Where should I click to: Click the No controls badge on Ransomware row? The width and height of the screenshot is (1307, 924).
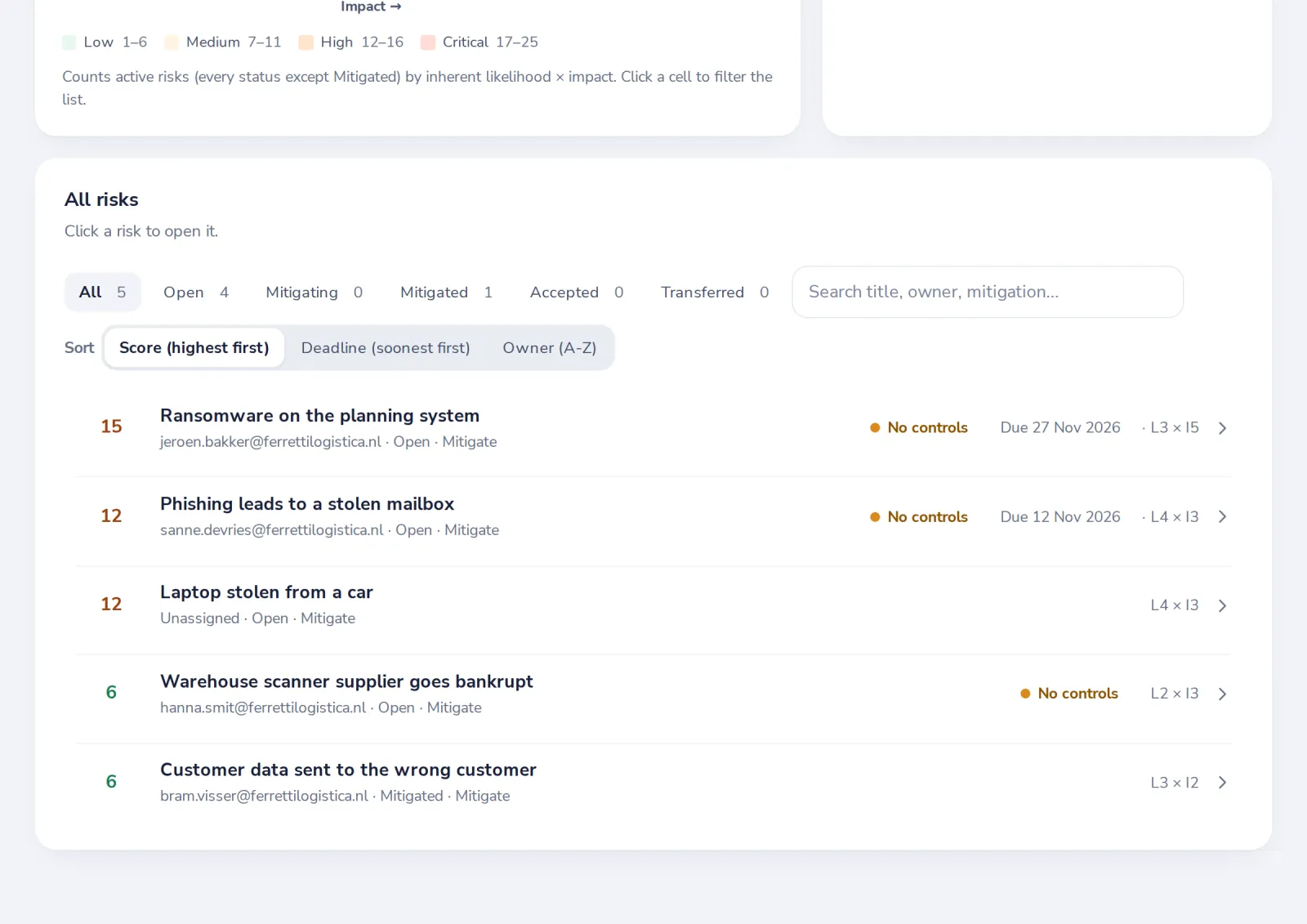919,427
